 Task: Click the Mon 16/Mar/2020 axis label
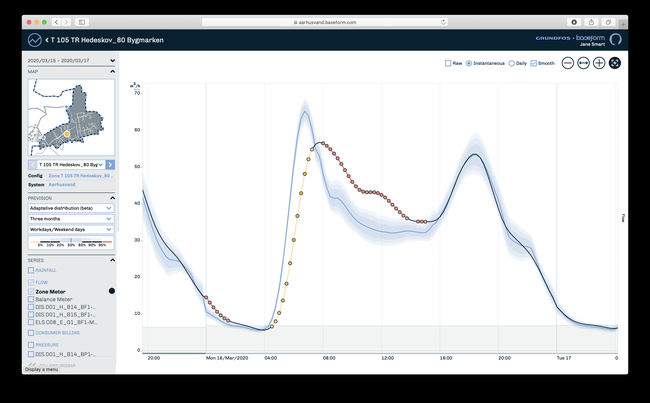(227, 358)
